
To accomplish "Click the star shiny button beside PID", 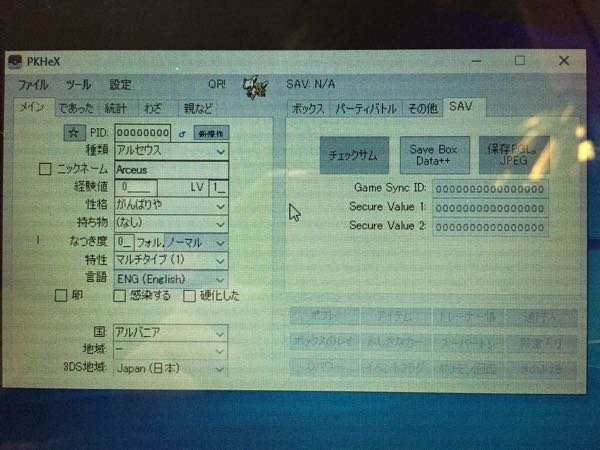I will coord(72,132).
